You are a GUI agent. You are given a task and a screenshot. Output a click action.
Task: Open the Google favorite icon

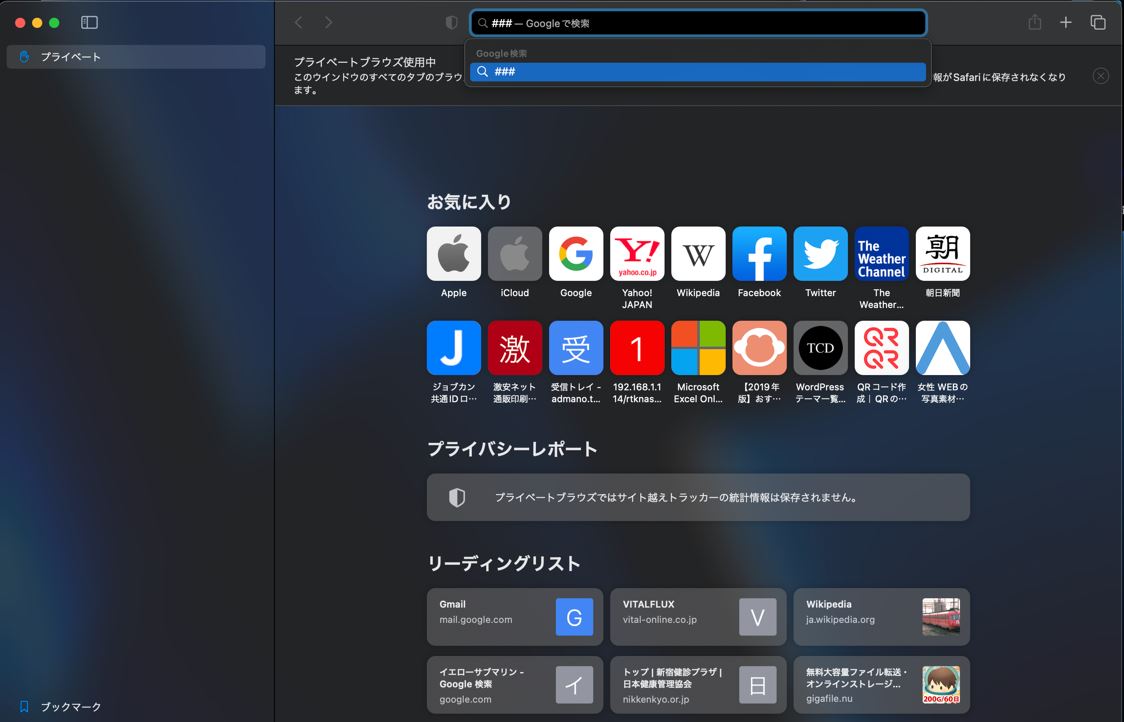pyautogui.click(x=576, y=254)
